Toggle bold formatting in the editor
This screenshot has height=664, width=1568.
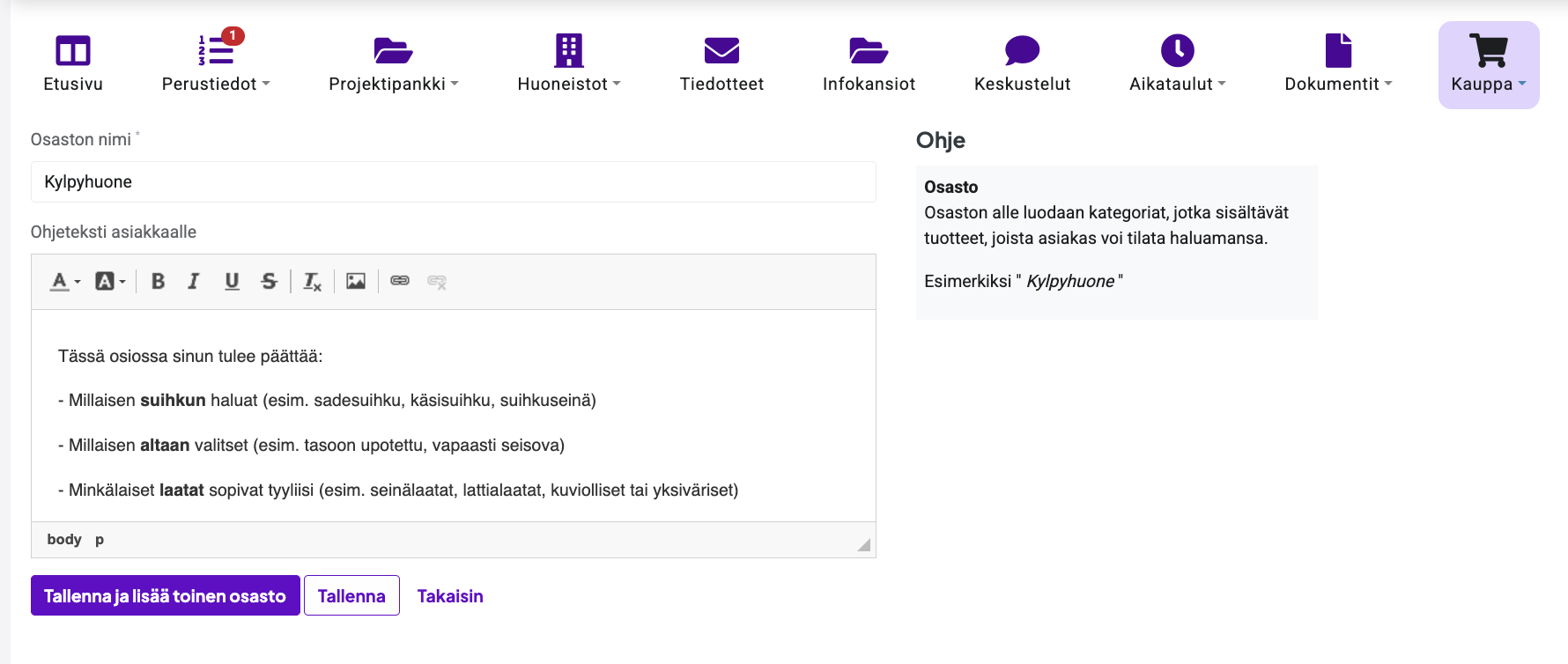click(x=159, y=281)
